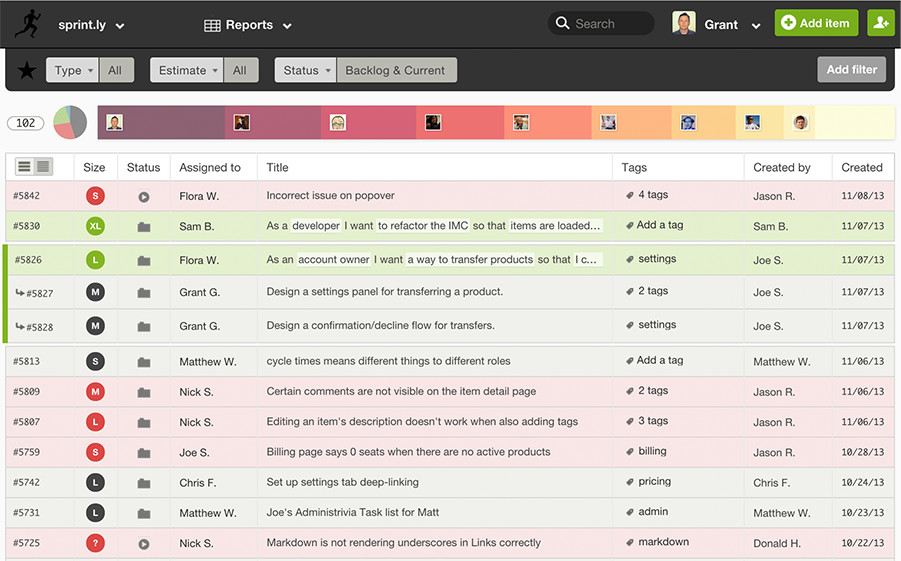Open the Type filter dropdown
The image size is (901, 561).
(73, 70)
